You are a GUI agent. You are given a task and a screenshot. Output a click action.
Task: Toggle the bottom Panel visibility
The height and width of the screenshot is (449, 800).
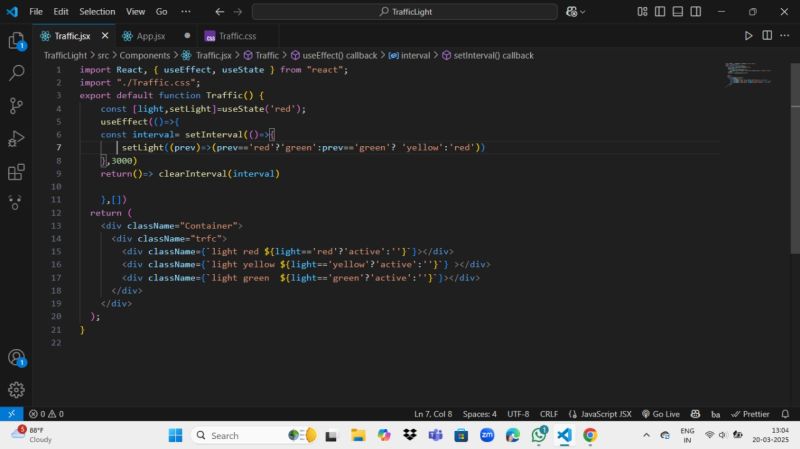coord(678,12)
